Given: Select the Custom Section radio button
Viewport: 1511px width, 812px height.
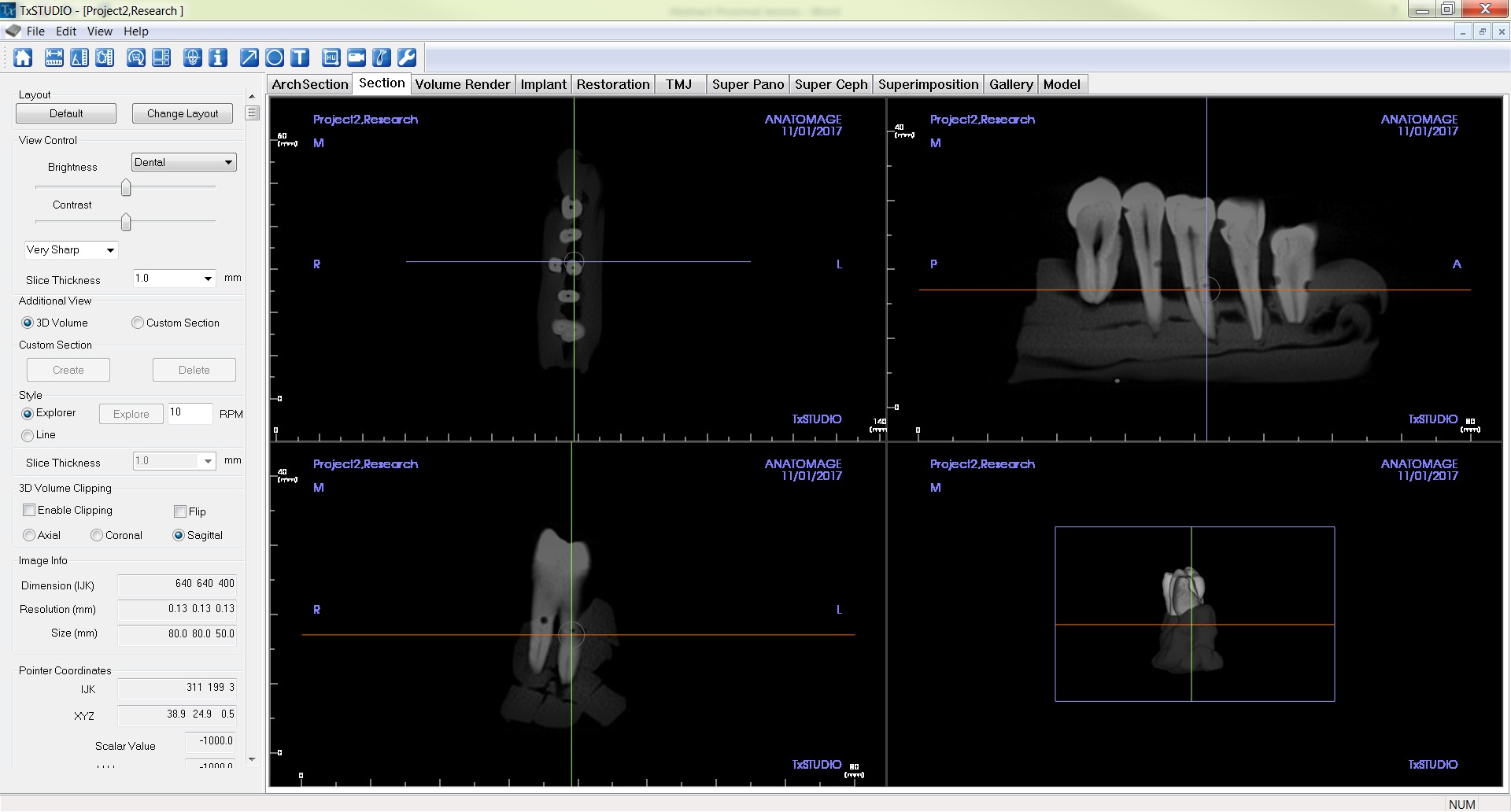Looking at the screenshot, I should [138, 323].
